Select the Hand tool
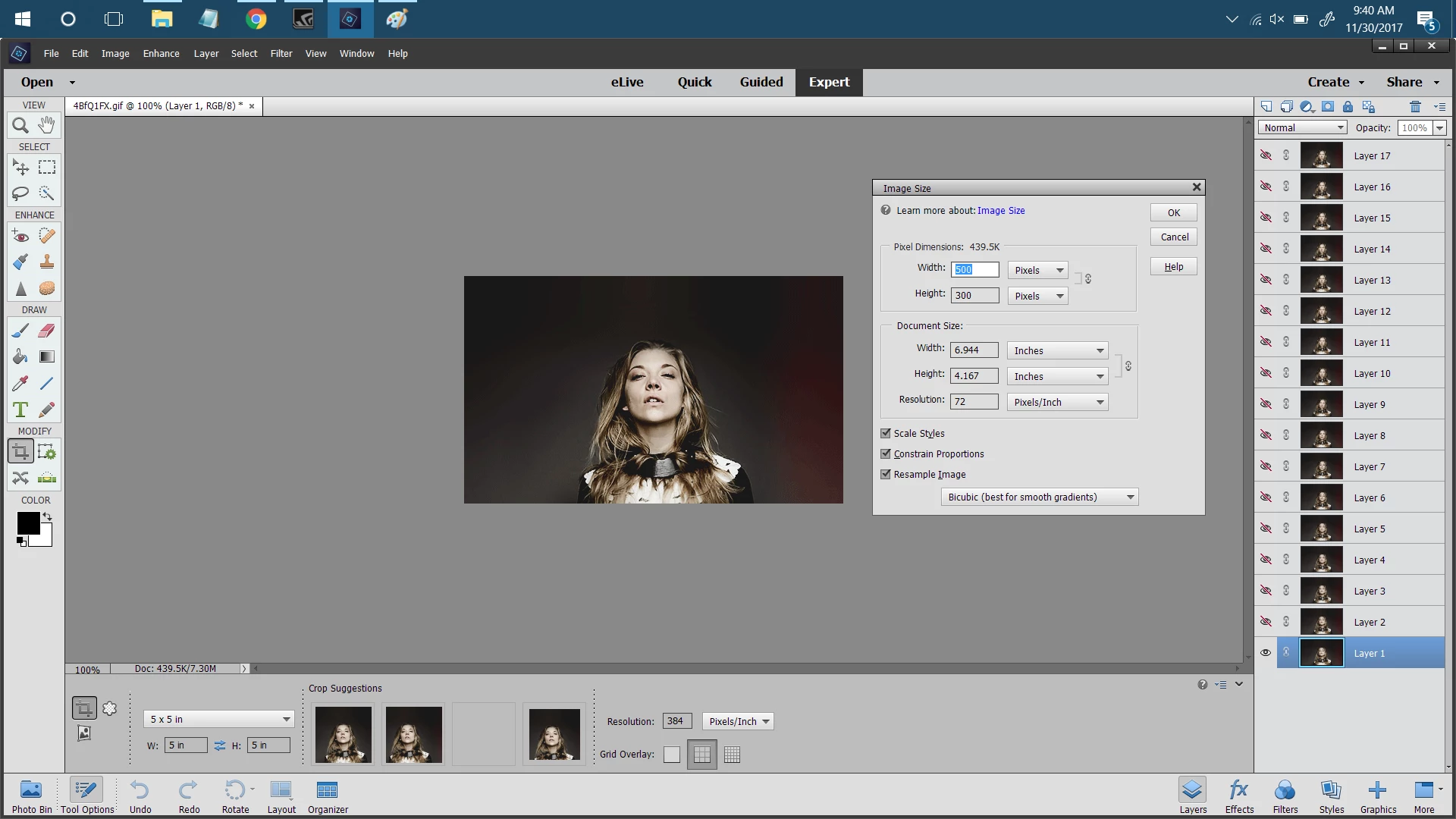The width and height of the screenshot is (1456, 819). pyautogui.click(x=47, y=125)
